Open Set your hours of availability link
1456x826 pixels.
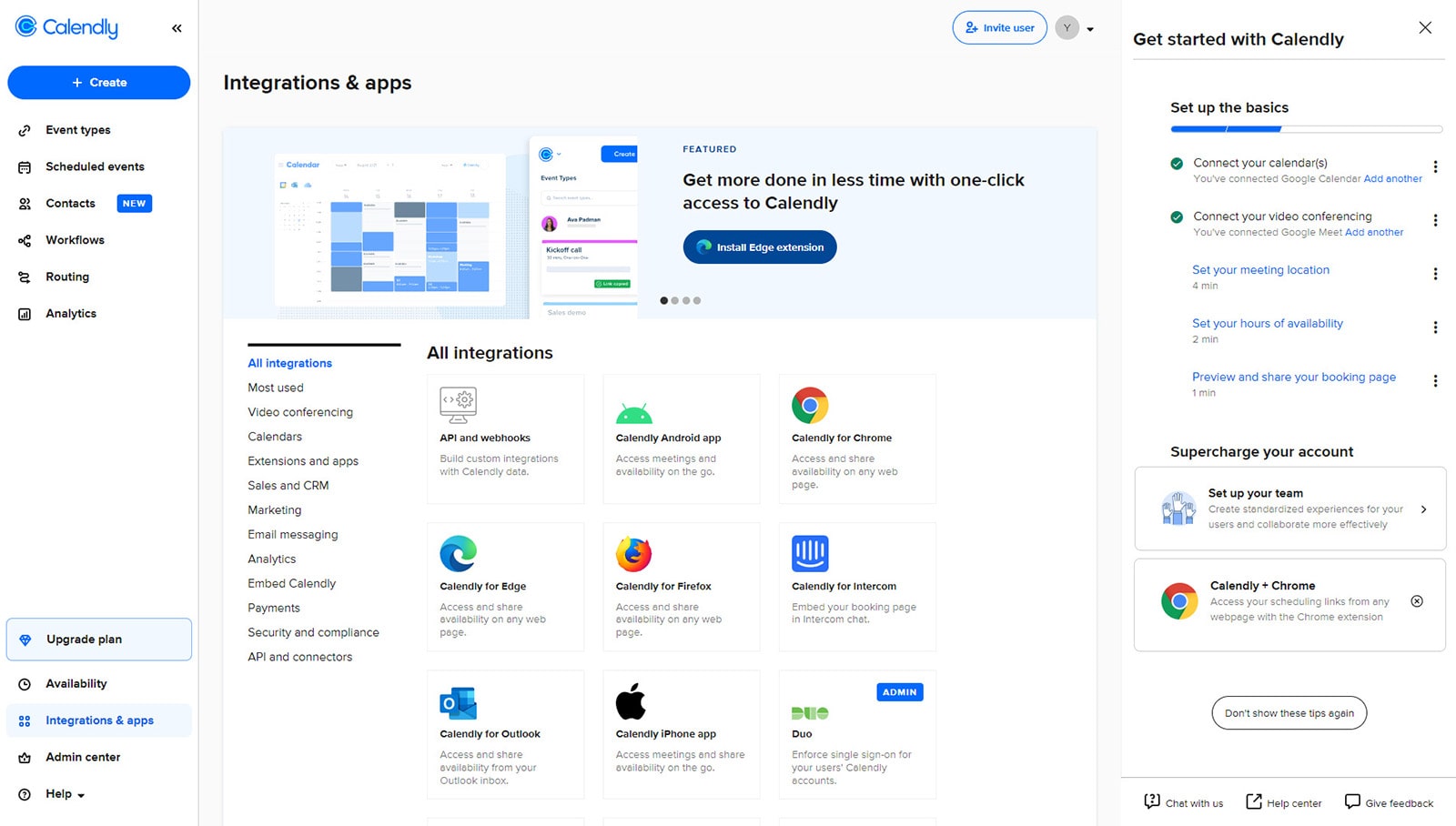[1267, 324]
